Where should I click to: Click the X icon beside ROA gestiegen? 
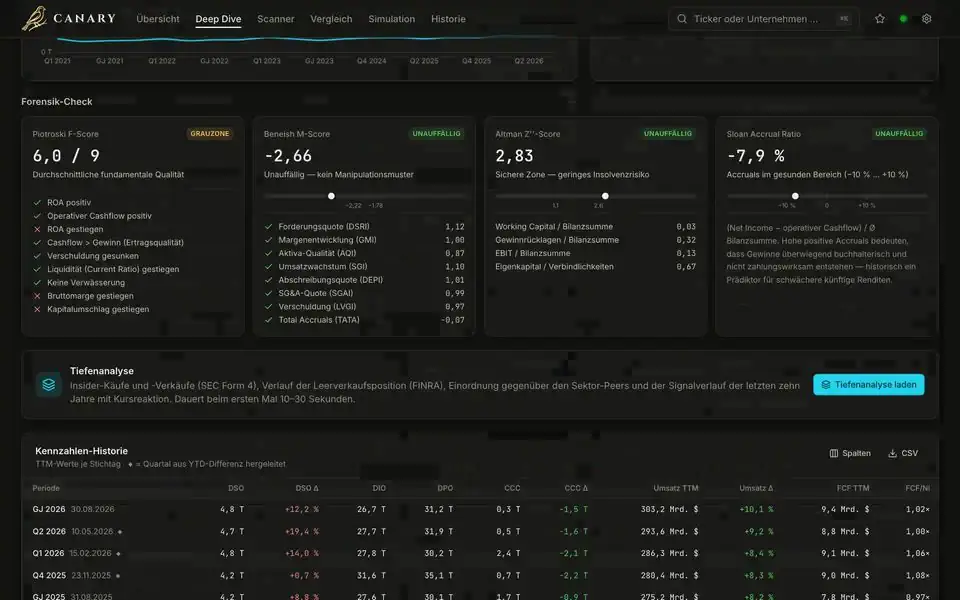point(37,229)
